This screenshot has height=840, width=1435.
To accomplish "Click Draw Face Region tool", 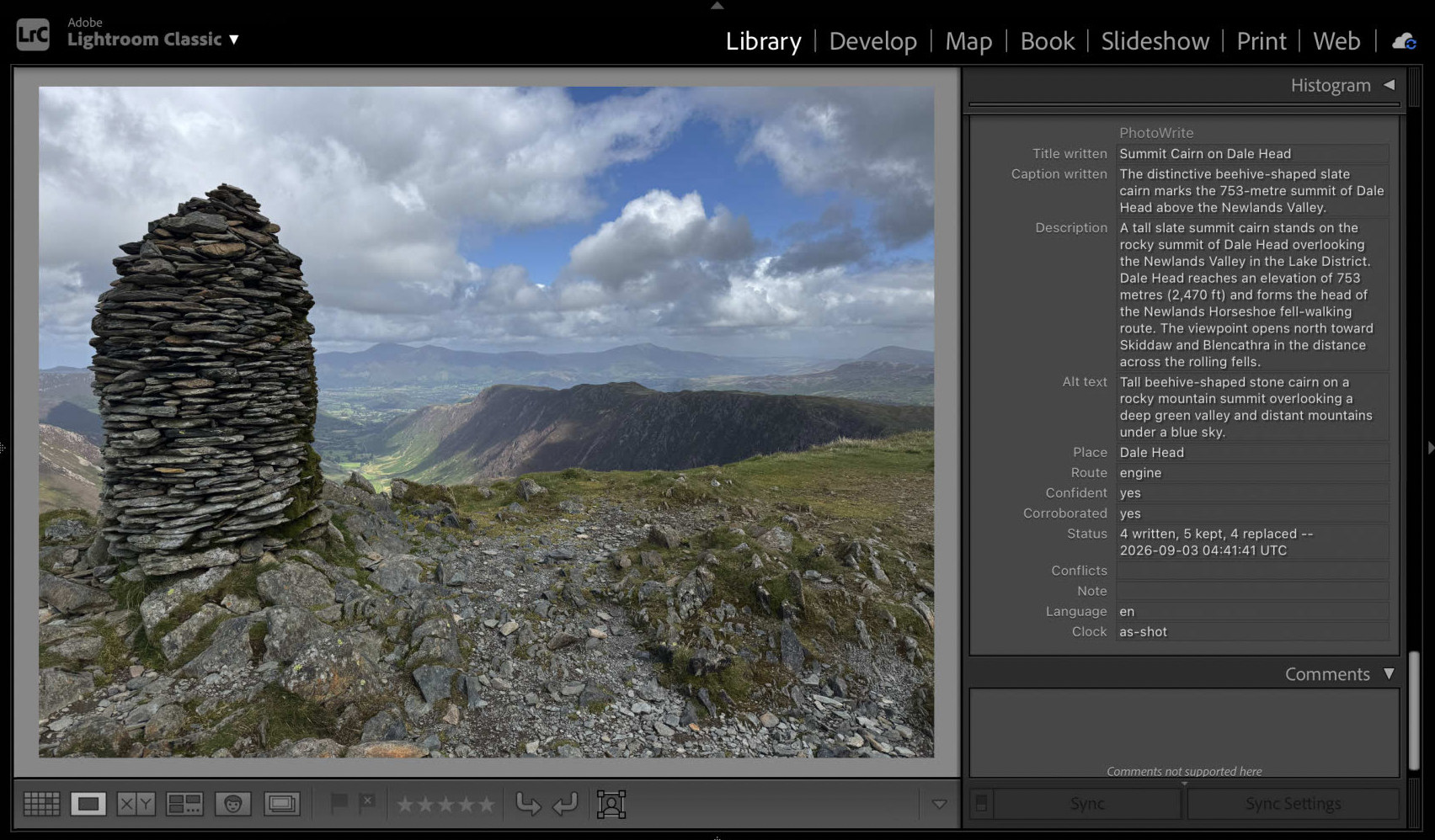I will tap(611, 804).
